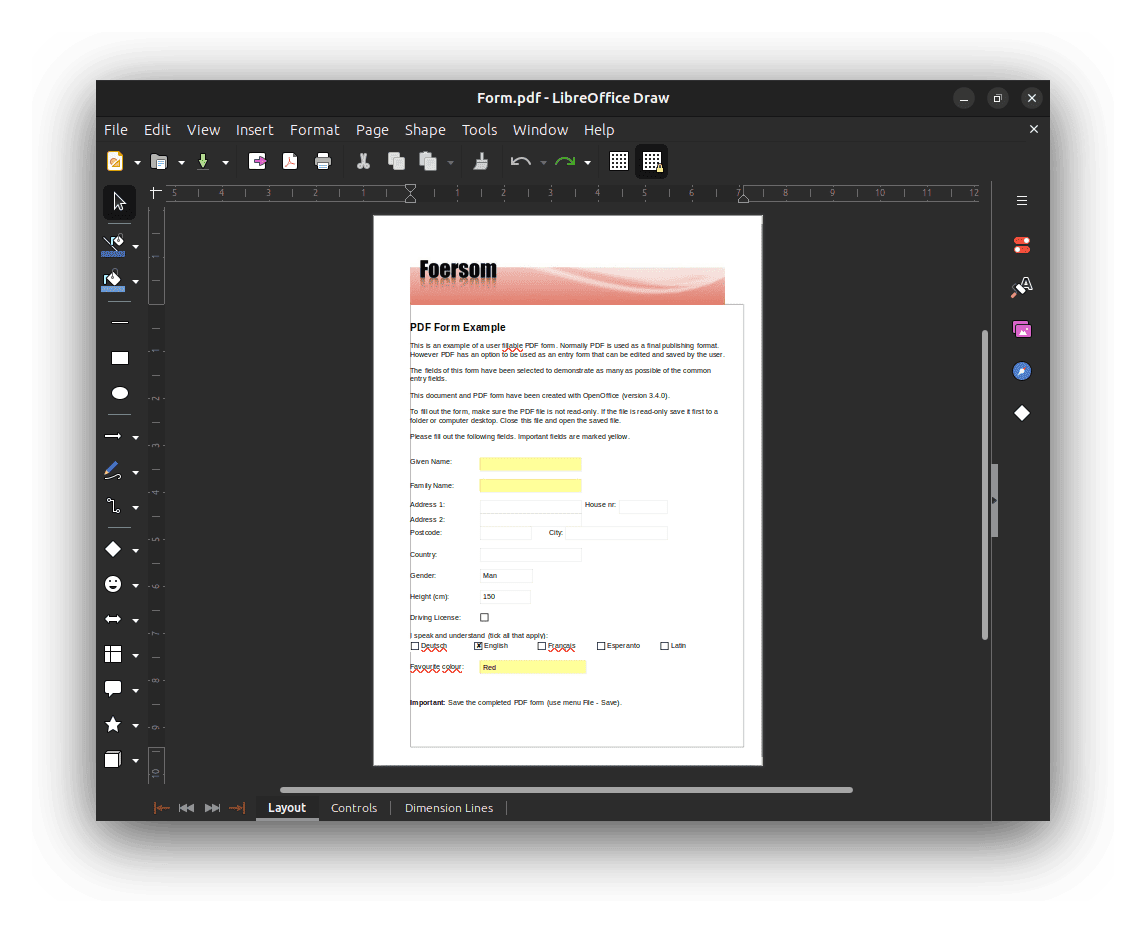Screen dimensions: 1146x933
Task: Click the Clone Formatting brush icon
Action: (x=481, y=161)
